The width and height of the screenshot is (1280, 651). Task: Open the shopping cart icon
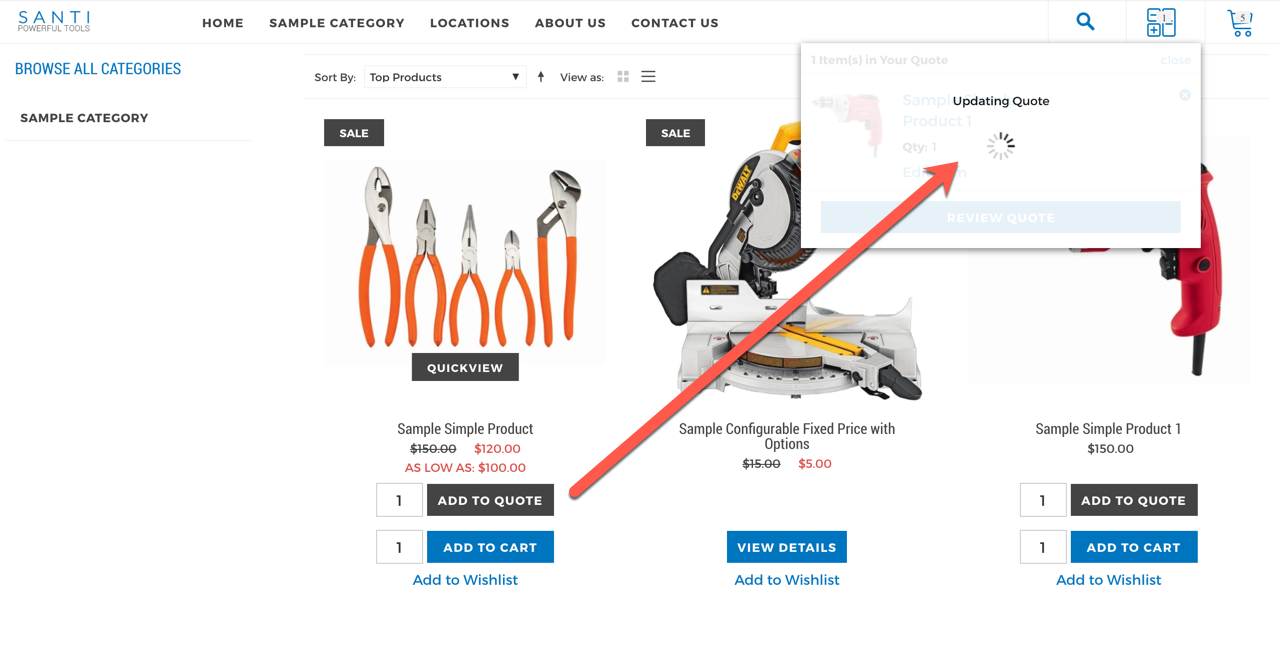[x=1240, y=22]
